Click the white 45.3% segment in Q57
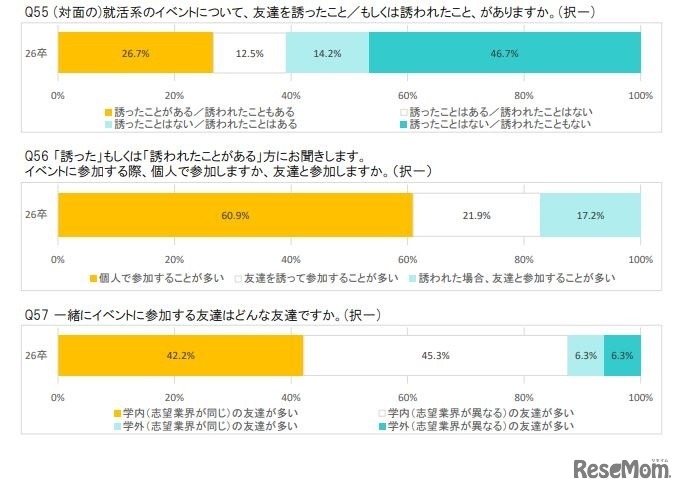This screenshot has width=684, height=492. [435, 354]
